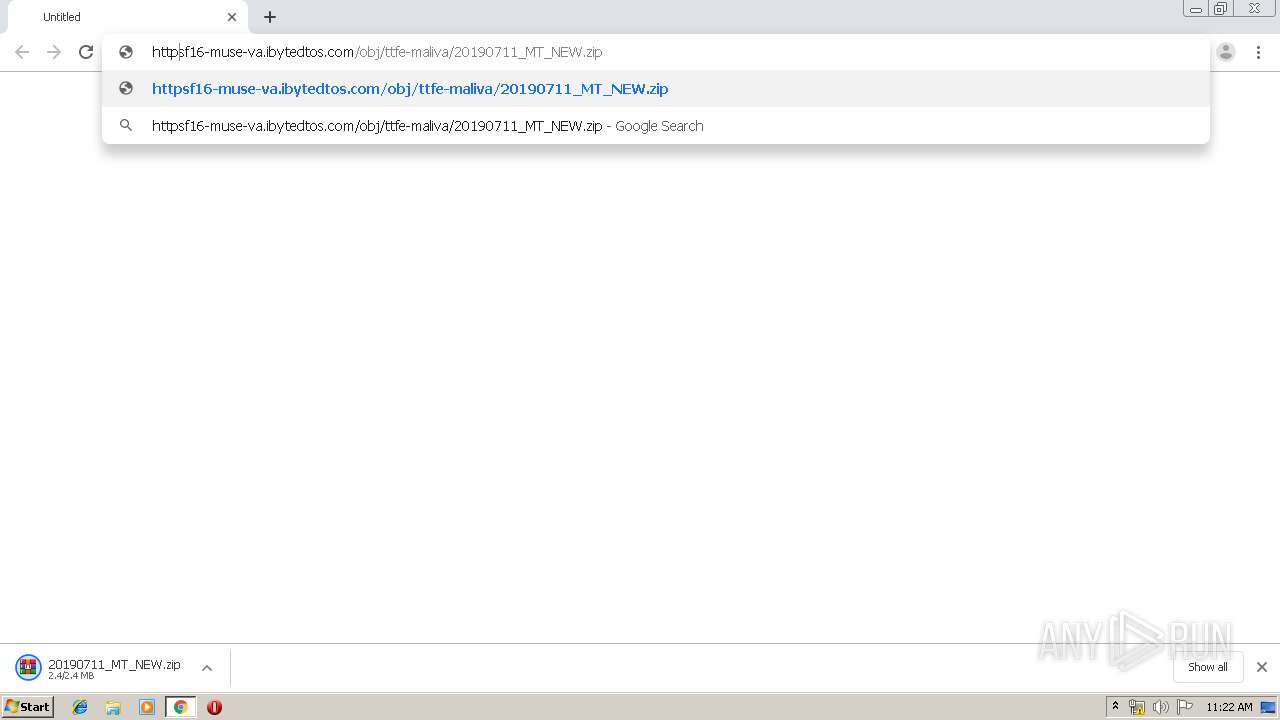
Task: Click the 11:22 AM clock
Action: pos(1229,707)
